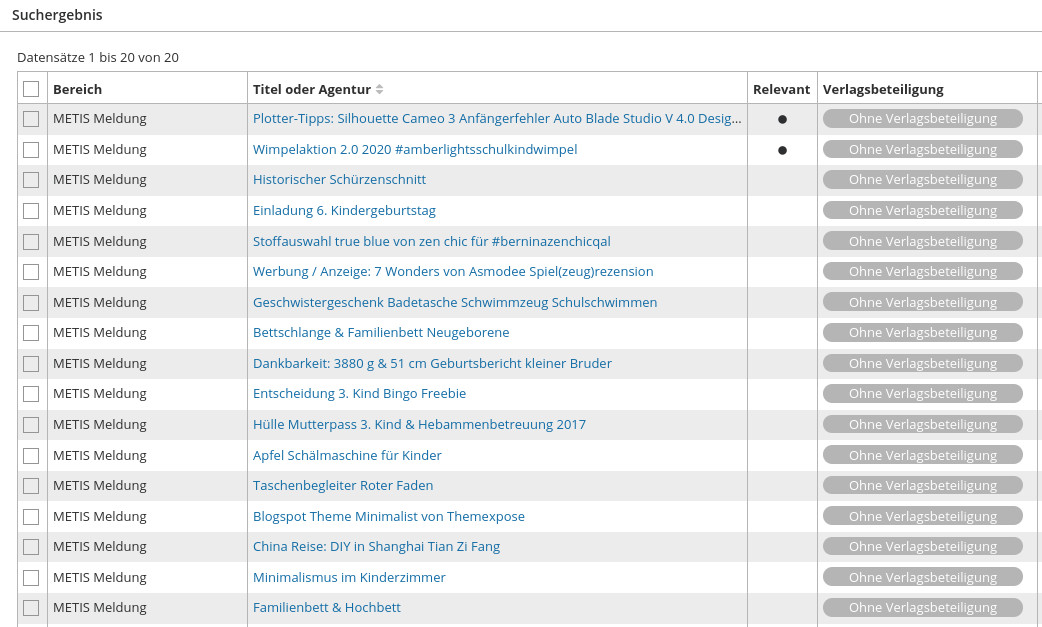Click Ohne Verlagsbeteiligung badge in Wimpelaktion row
The height and width of the screenshot is (627, 1042).
922,149
